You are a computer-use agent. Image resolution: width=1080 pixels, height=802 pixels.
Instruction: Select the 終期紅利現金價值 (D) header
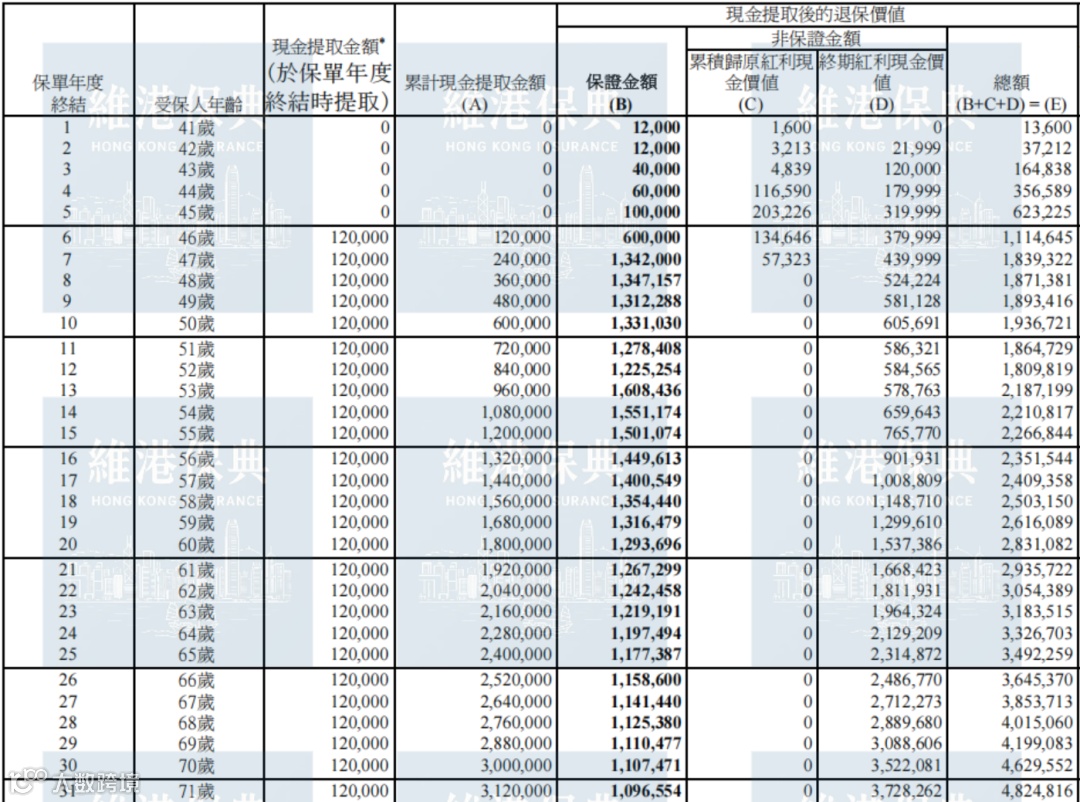881,83
